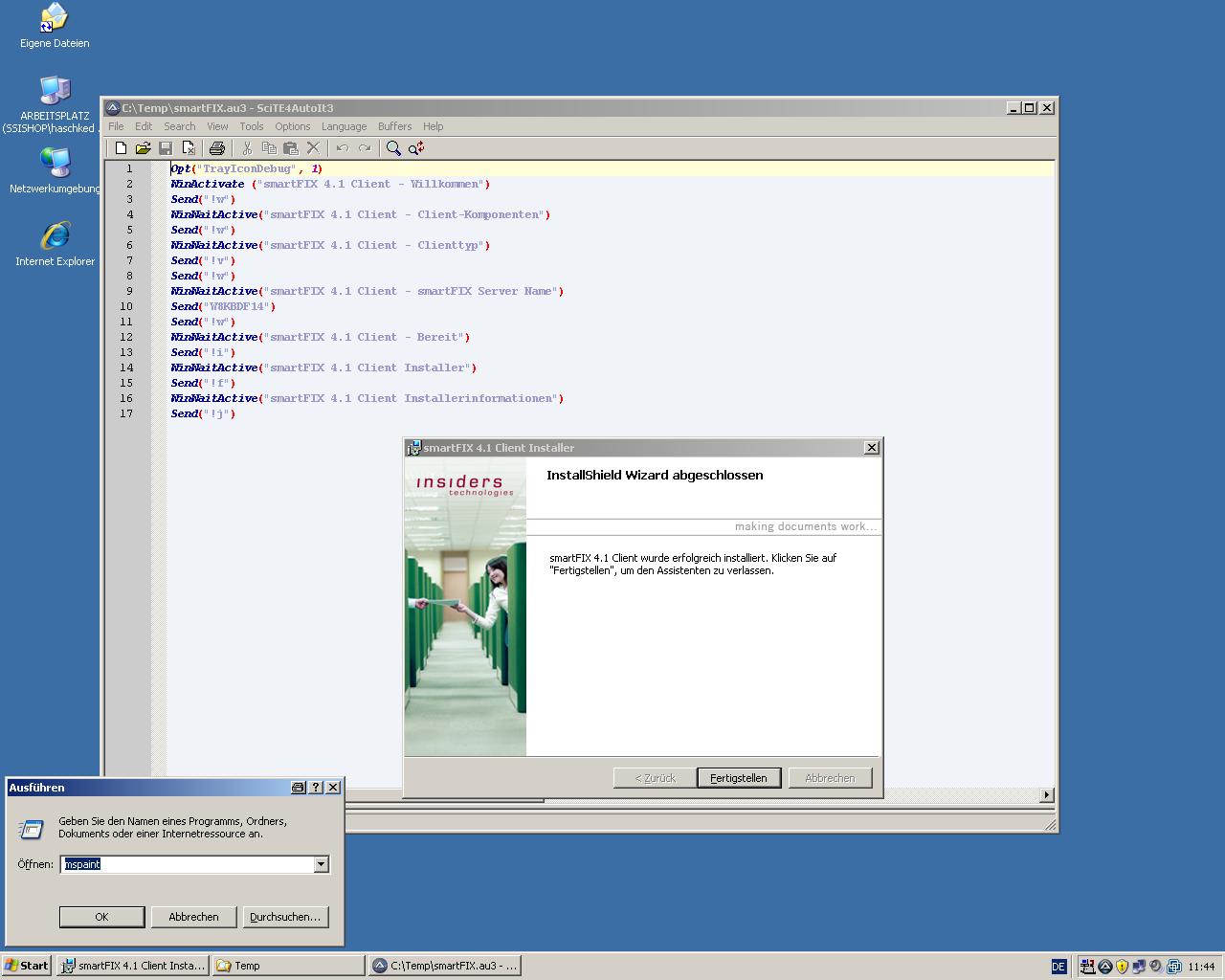
Task: Click the Paste toolbar icon
Action: [291, 148]
